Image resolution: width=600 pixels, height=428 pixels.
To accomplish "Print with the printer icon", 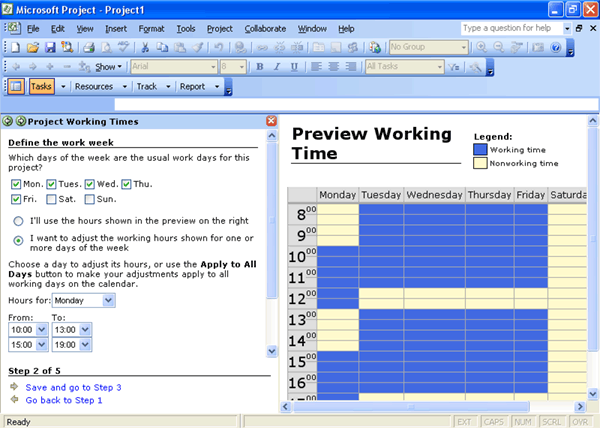I will point(89,47).
